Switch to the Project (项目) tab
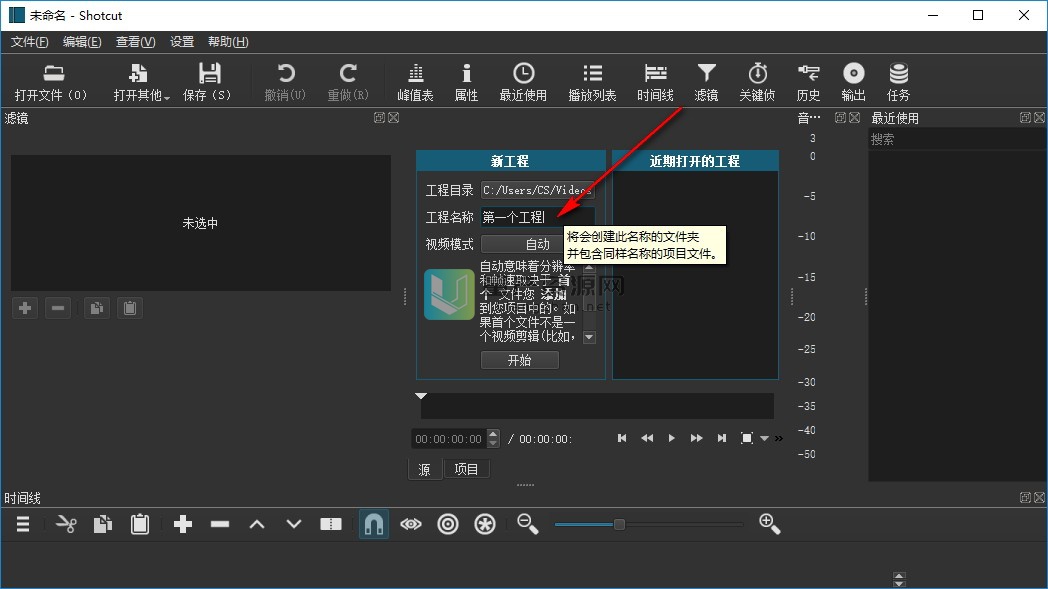 coord(467,469)
